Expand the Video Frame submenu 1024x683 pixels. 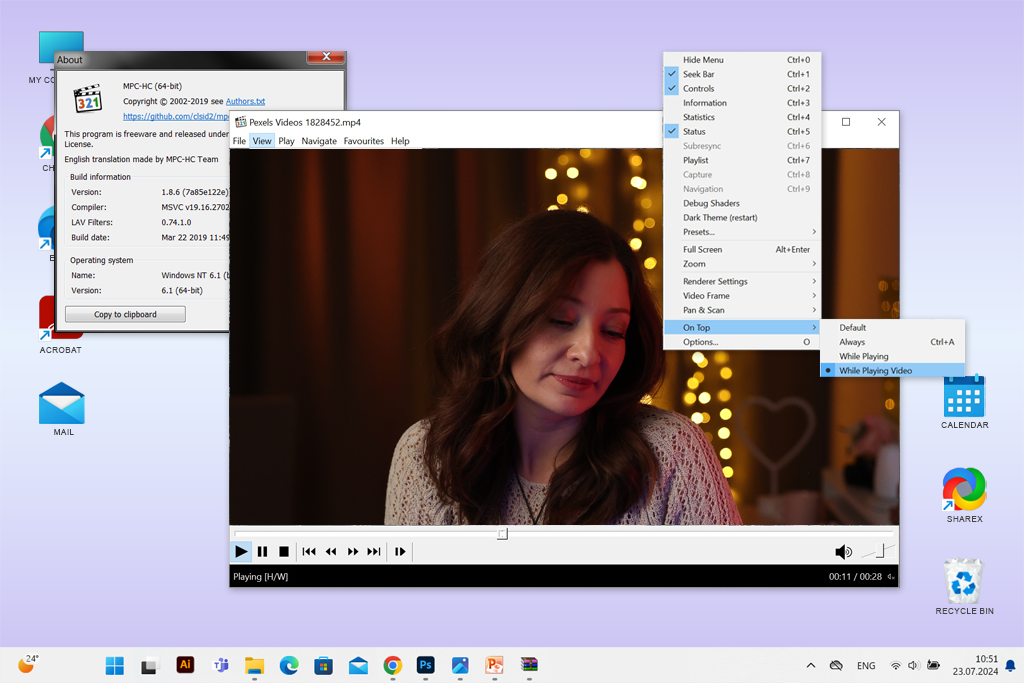pyautogui.click(x=742, y=295)
